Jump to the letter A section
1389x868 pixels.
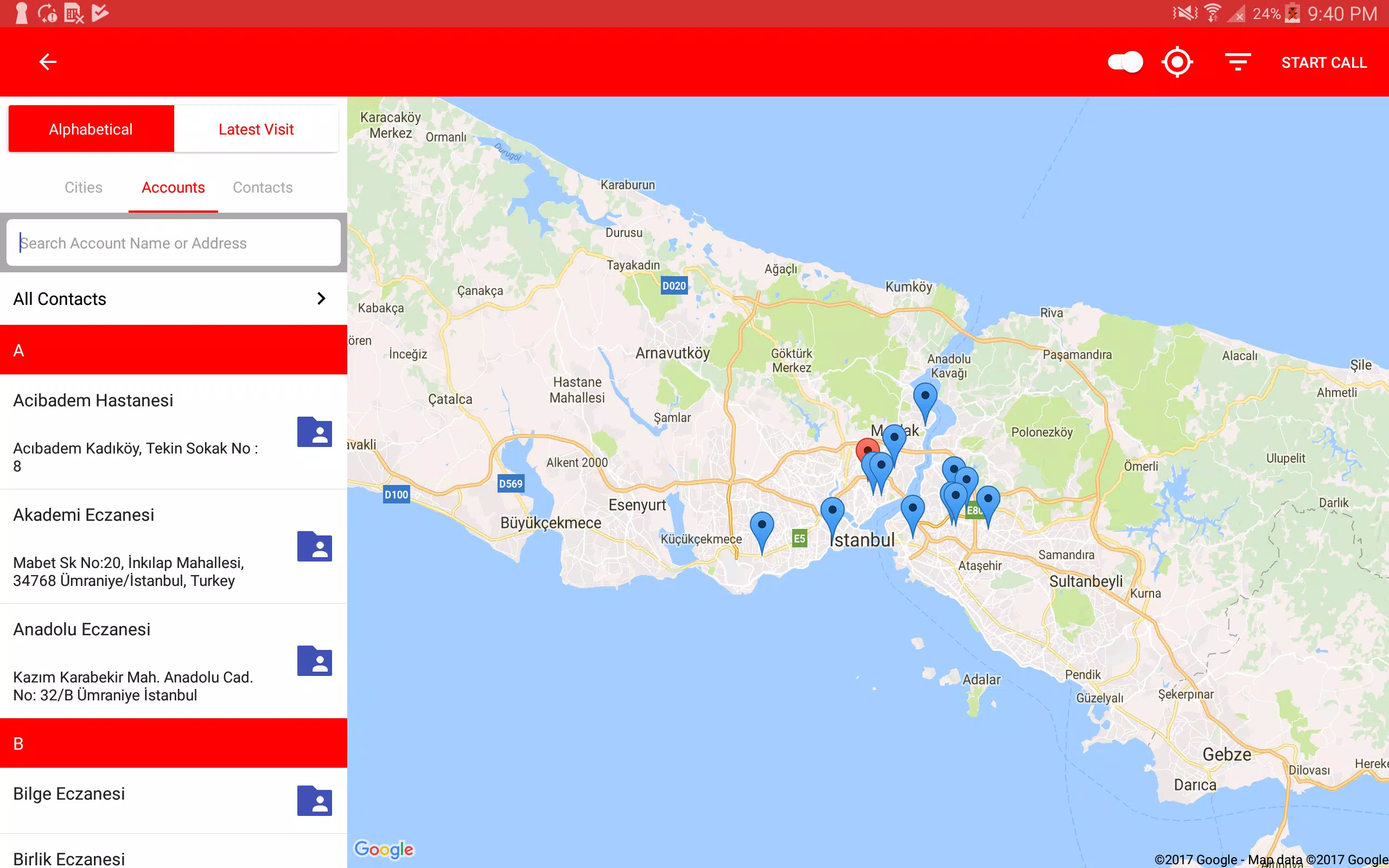(173, 350)
